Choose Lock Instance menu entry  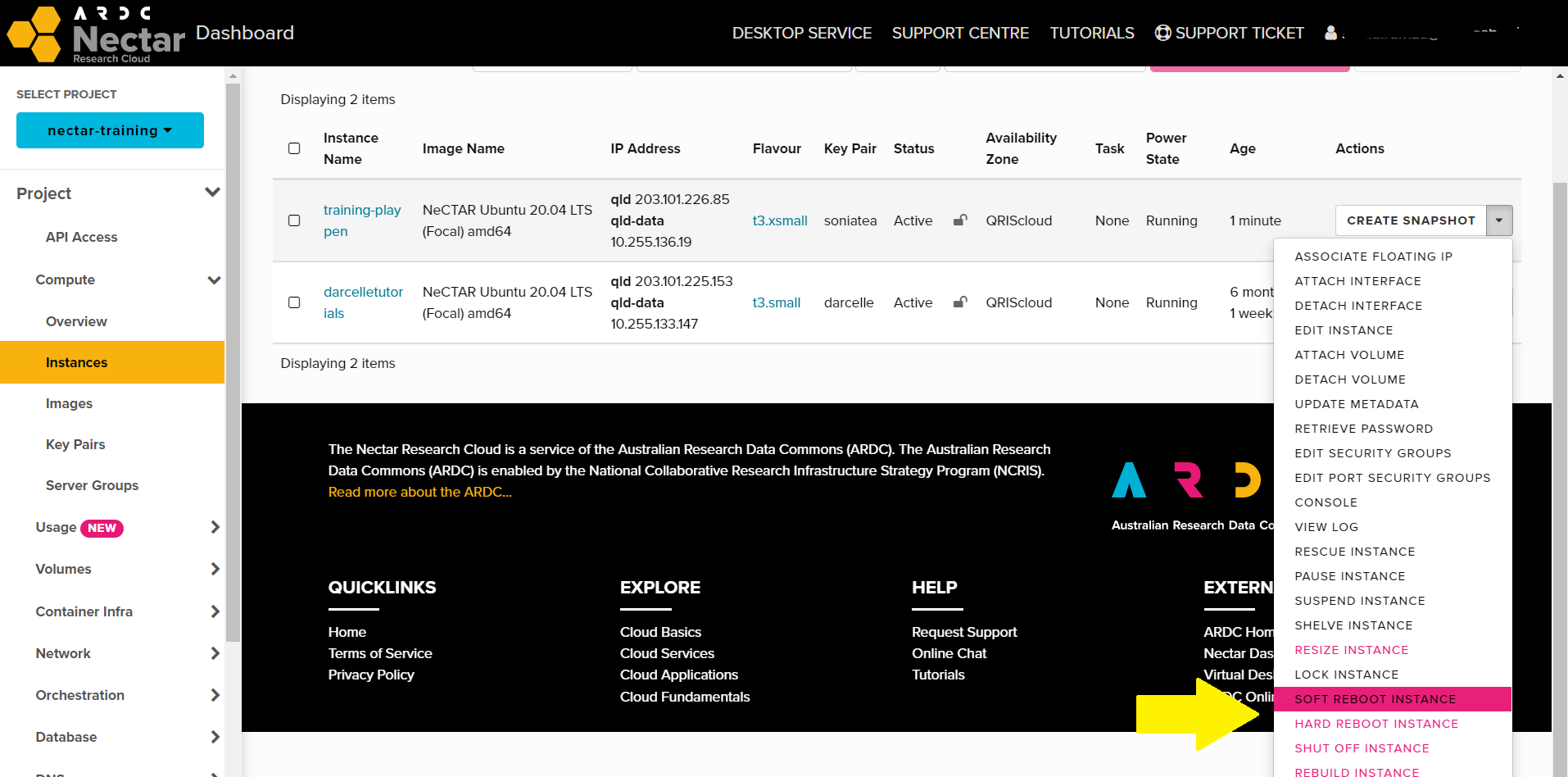point(1393,675)
